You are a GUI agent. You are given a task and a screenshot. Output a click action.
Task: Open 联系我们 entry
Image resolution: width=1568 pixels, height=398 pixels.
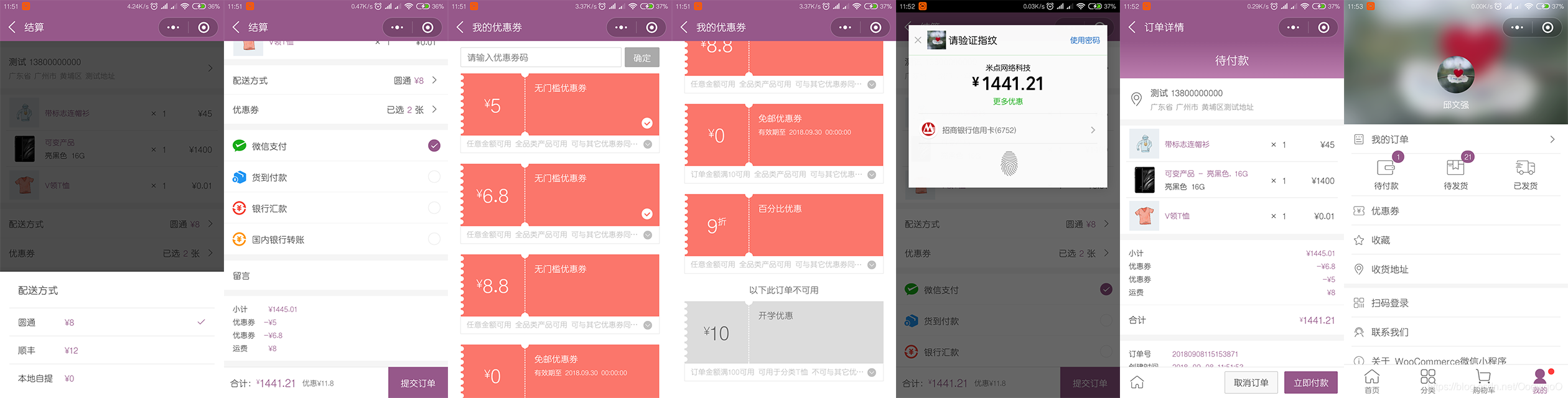pyautogui.click(x=1456, y=332)
